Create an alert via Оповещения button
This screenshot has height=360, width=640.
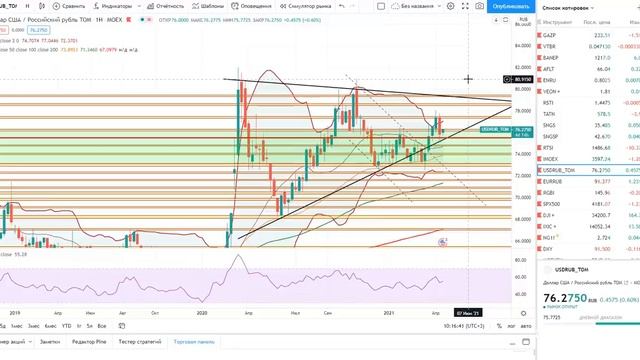[251, 6]
